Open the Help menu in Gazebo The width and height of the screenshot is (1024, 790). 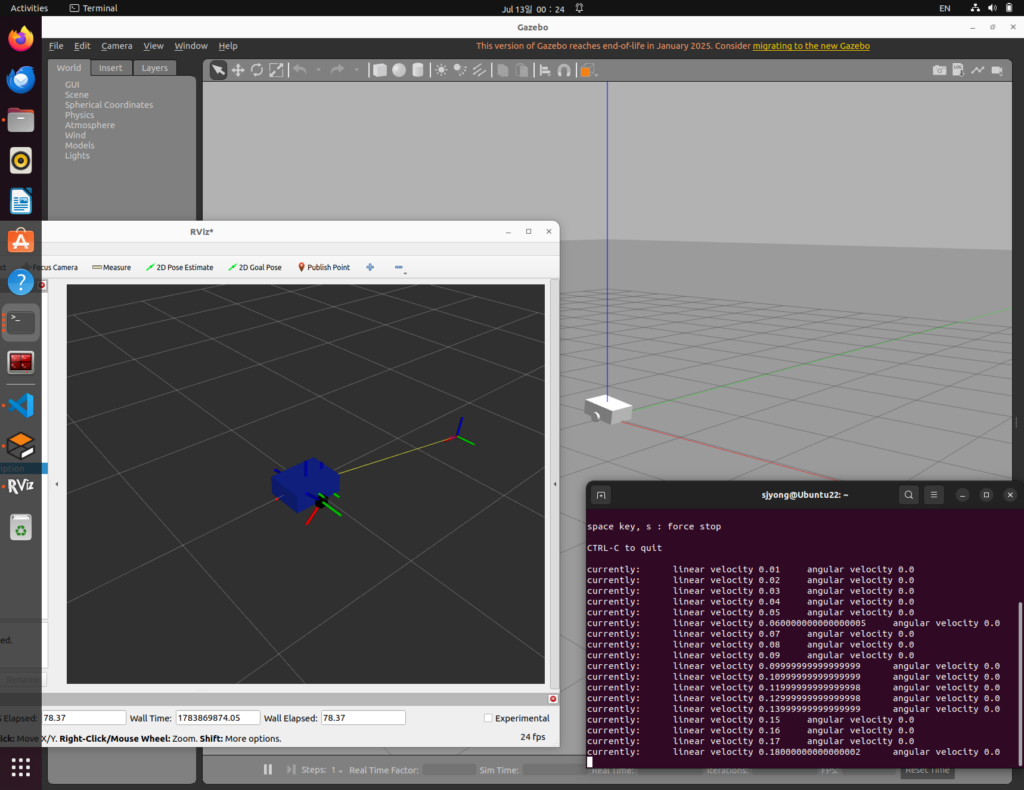[x=228, y=46]
